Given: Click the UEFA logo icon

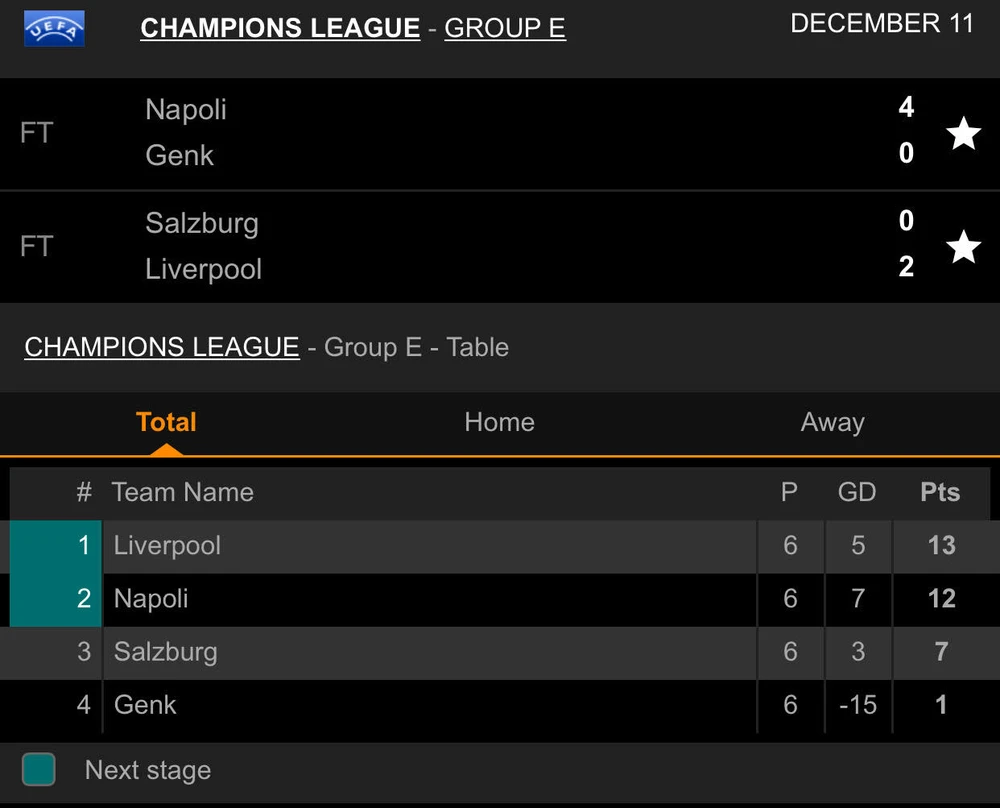Looking at the screenshot, I should pyautogui.click(x=54, y=29).
